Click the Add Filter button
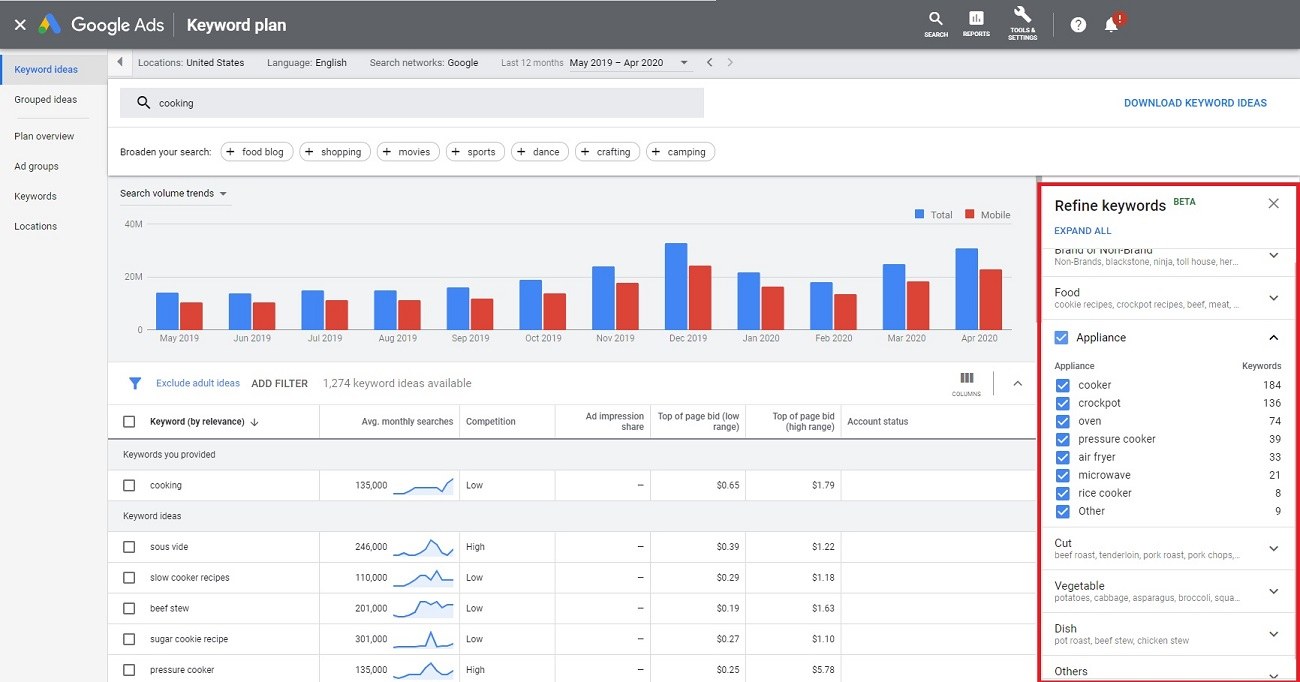This screenshot has height=682, width=1300. coord(280,384)
